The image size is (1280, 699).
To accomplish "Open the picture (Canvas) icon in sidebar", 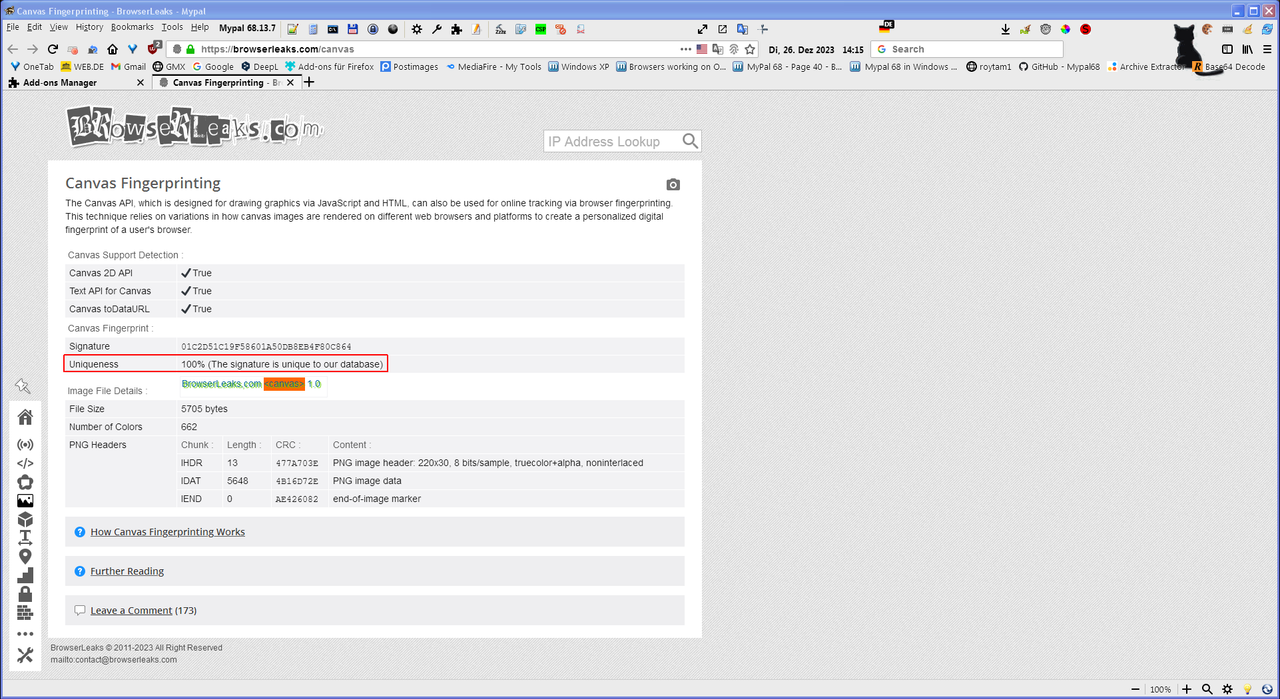I will 25,501.
